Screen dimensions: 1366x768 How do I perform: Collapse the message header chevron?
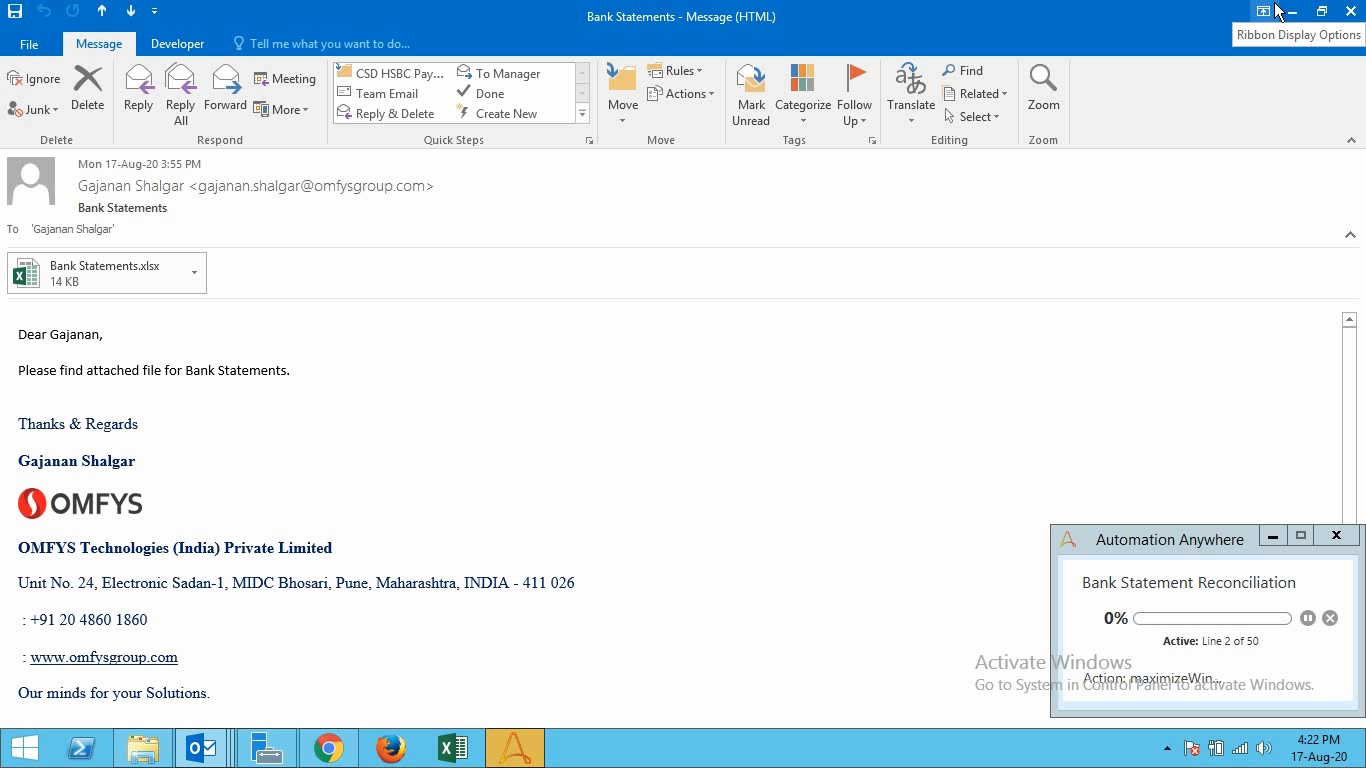tap(1350, 235)
